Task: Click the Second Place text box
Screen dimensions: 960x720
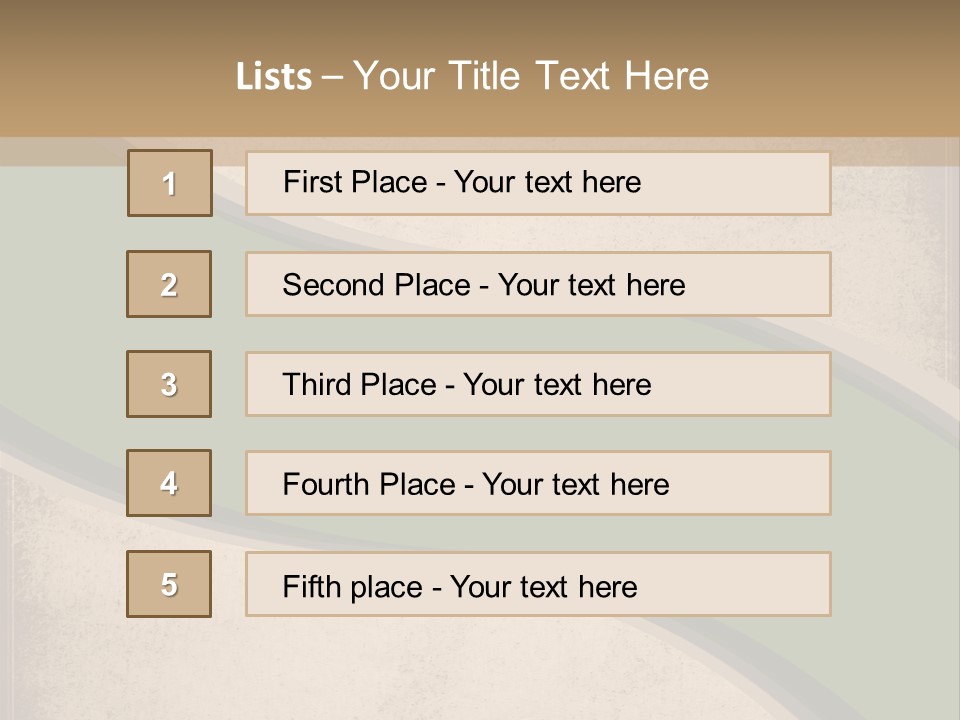Action: click(x=538, y=284)
